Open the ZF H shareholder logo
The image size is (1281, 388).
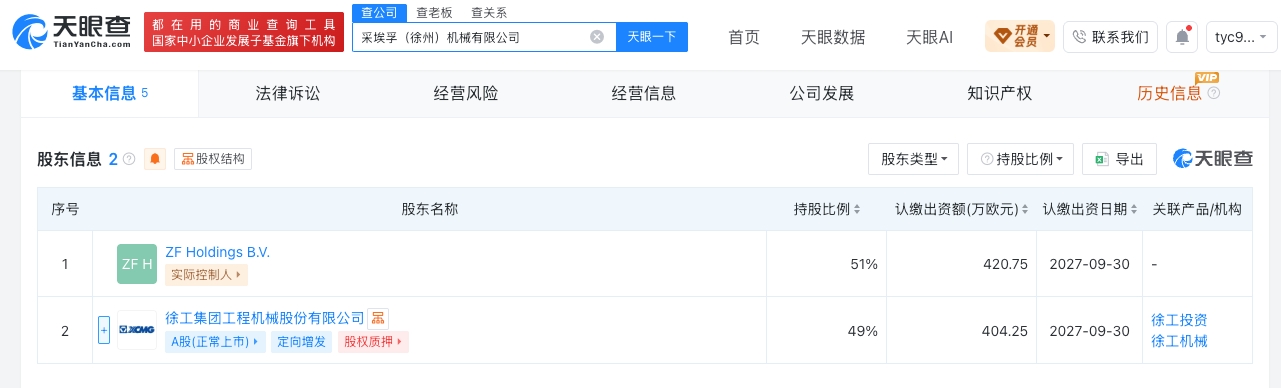[x=137, y=264]
